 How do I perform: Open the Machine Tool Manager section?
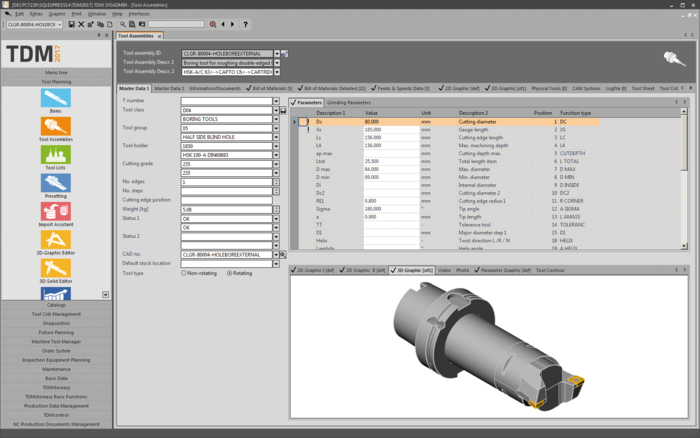click(56, 342)
